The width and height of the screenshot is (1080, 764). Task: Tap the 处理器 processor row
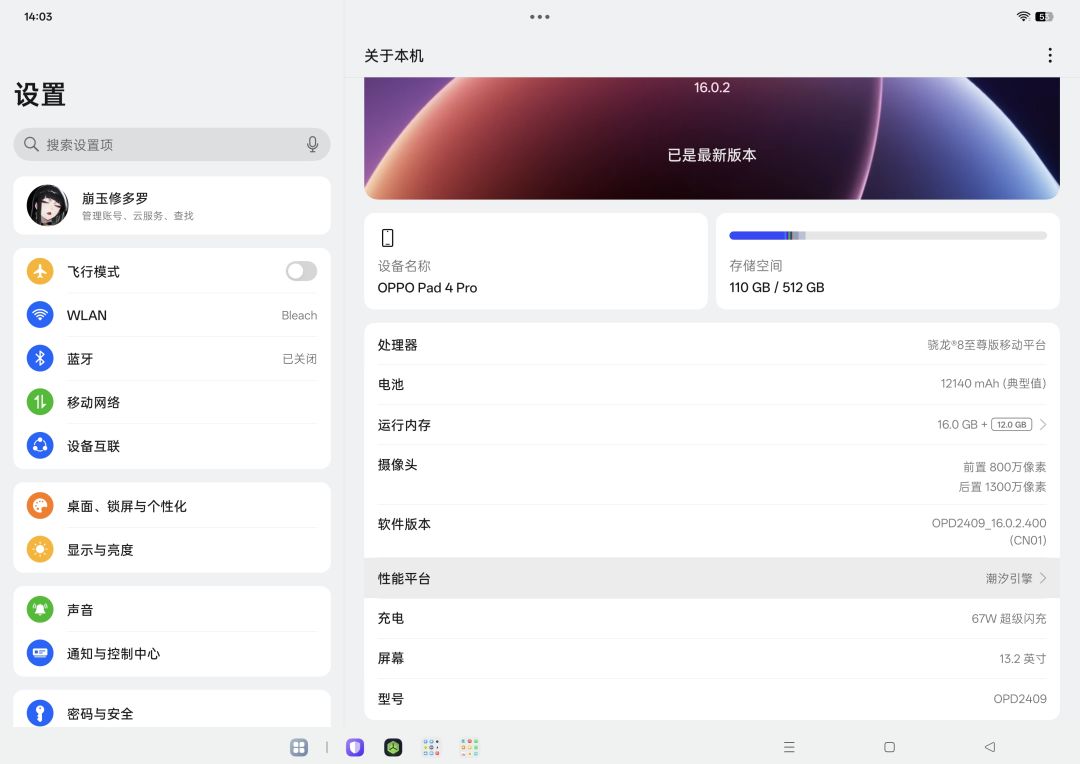pos(712,344)
